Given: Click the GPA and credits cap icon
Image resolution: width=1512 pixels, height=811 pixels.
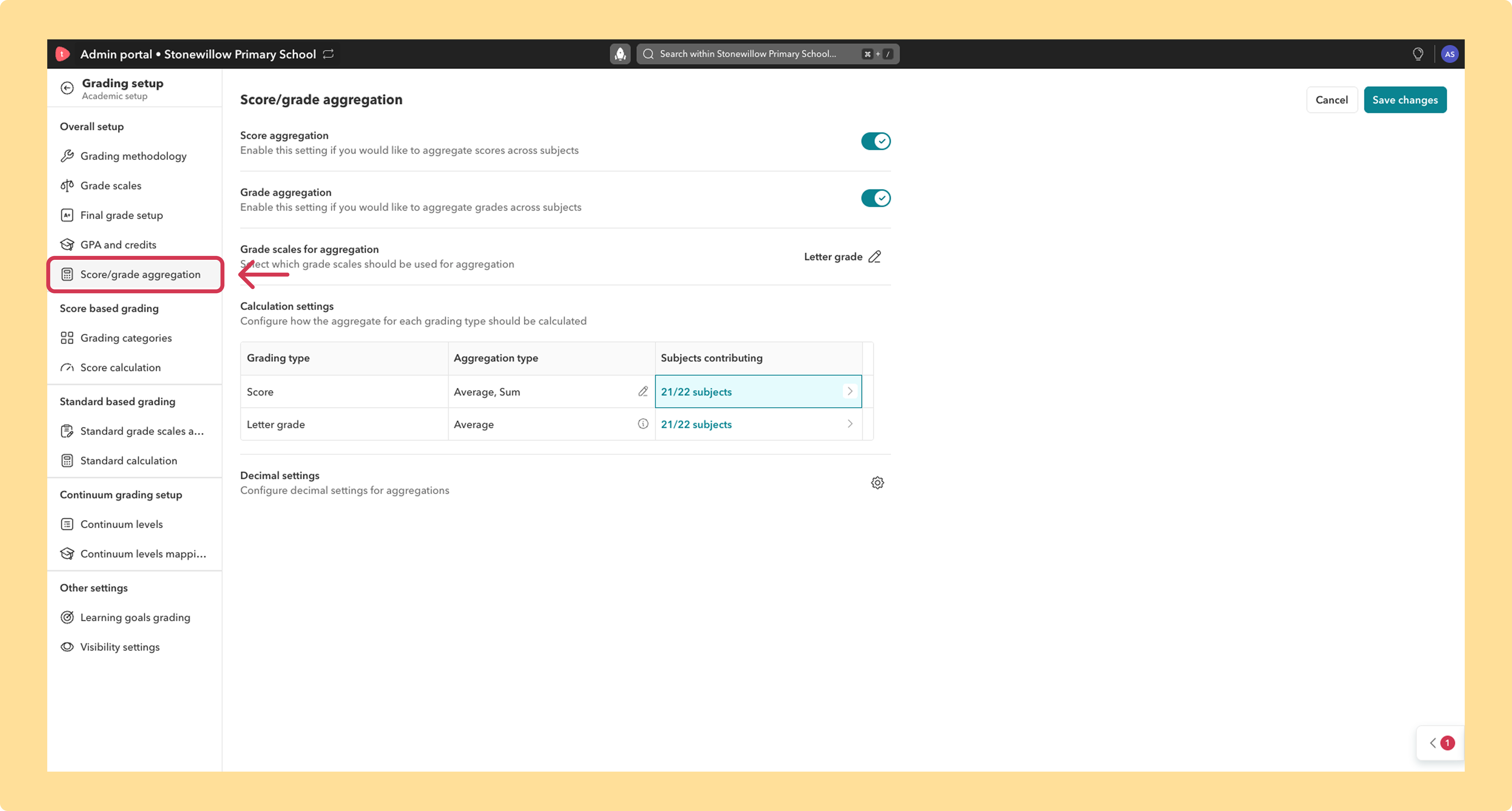Looking at the screenshot, I should [67, 245].
